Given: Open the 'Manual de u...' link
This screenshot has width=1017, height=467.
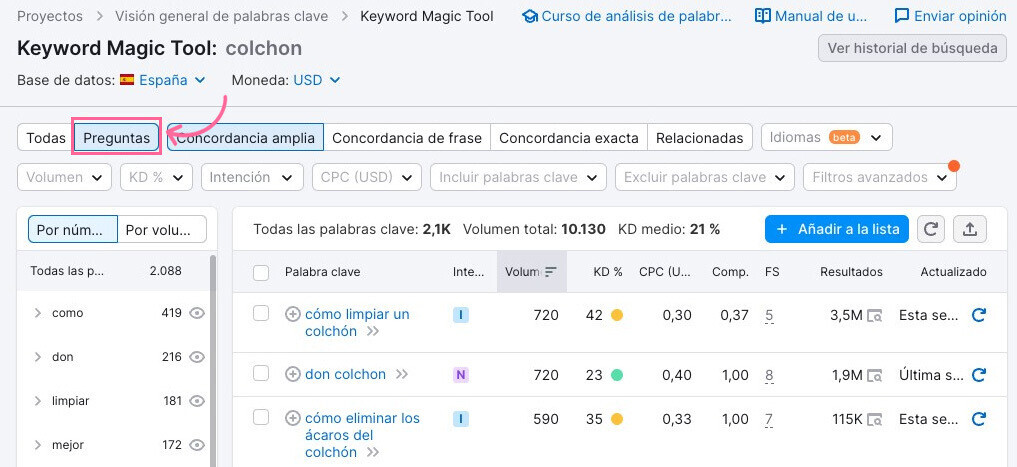Looking at the screenshot, I should (x=821, y=16).
